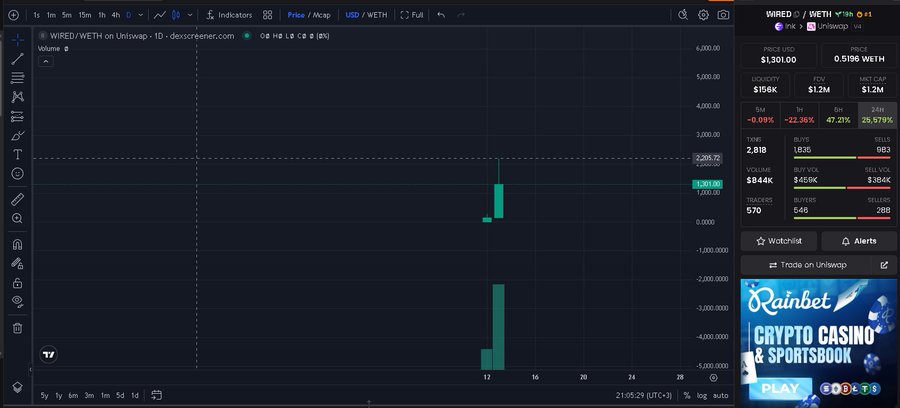Image resolution: width=900 pixels, height=408 pixels.
Task: Toggle auto scale mode
Action: pyautogui.click(x=720, y=395)
